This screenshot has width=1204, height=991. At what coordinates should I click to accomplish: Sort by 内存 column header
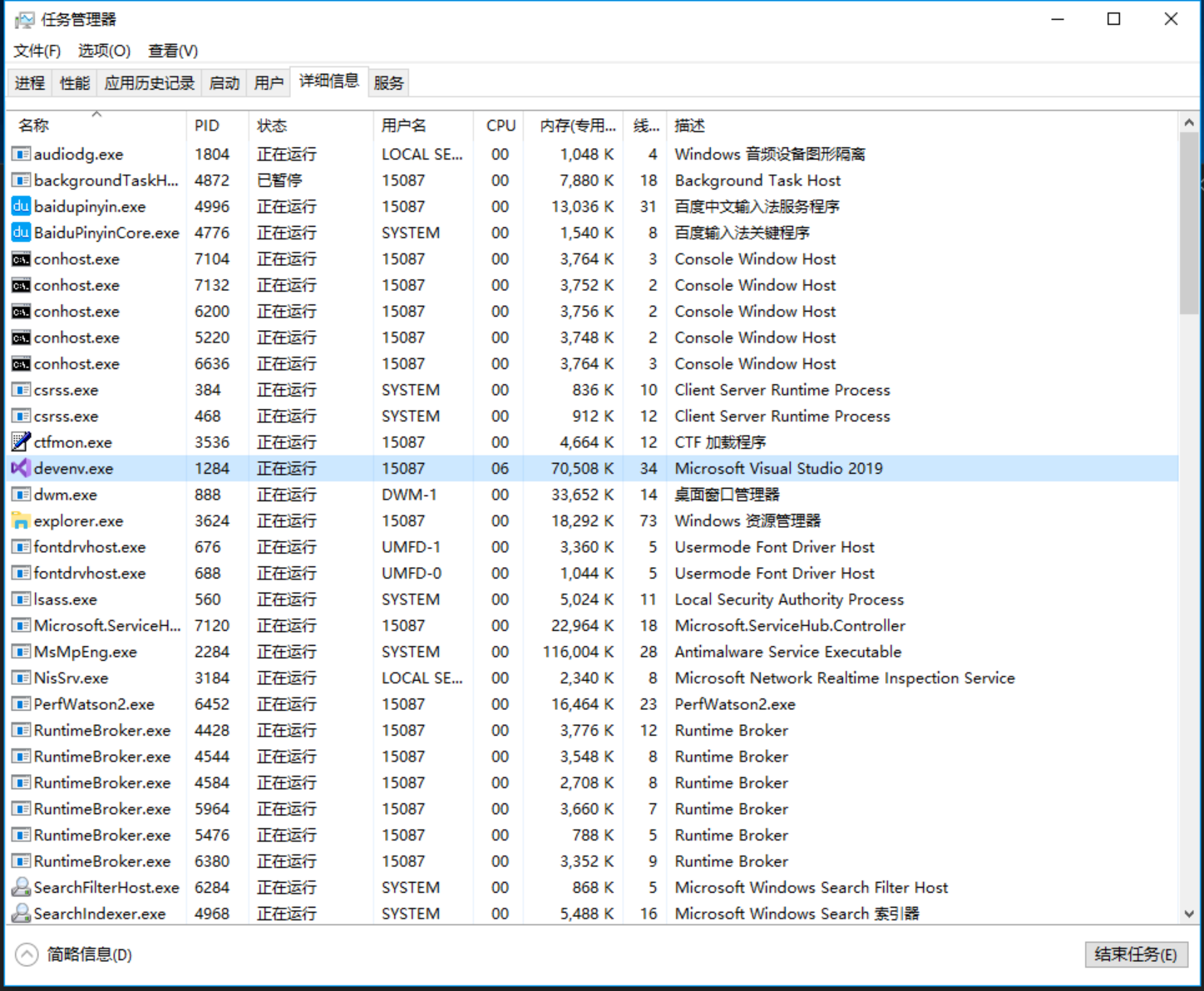tap(577, 126)
